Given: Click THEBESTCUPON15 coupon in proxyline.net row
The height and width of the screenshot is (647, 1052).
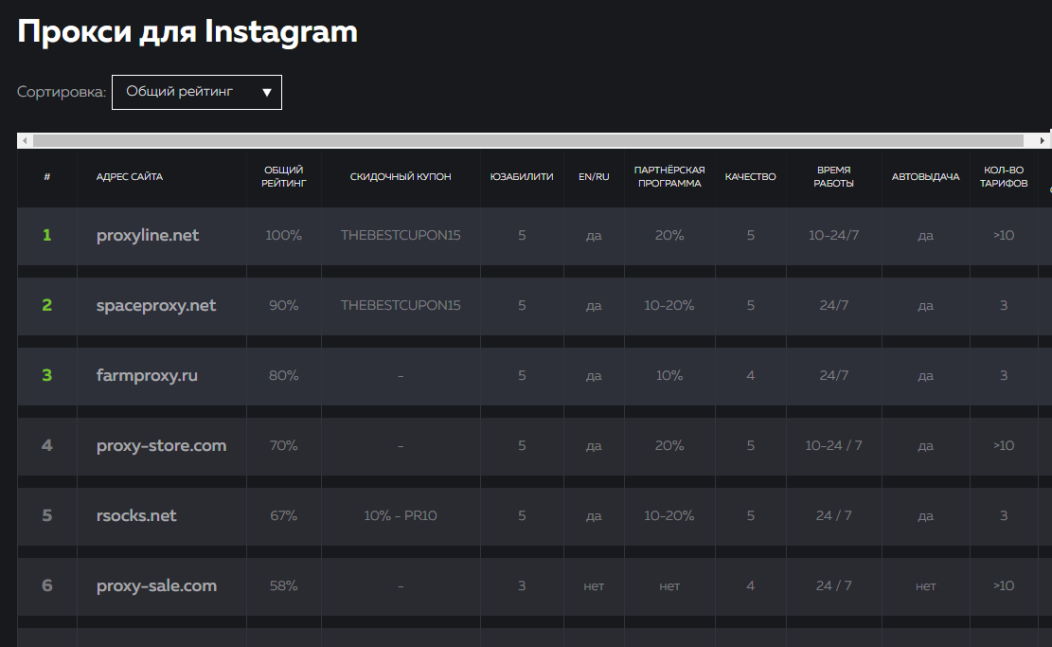Looking at the screenshot, I should (x=400, y=236).
